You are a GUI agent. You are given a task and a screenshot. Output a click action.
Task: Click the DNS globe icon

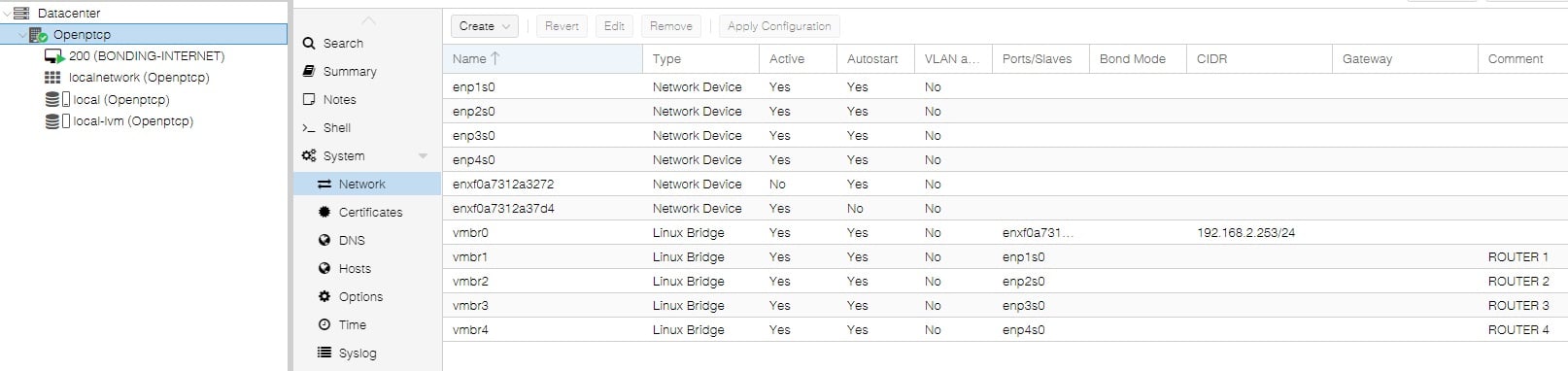point(324,240)
